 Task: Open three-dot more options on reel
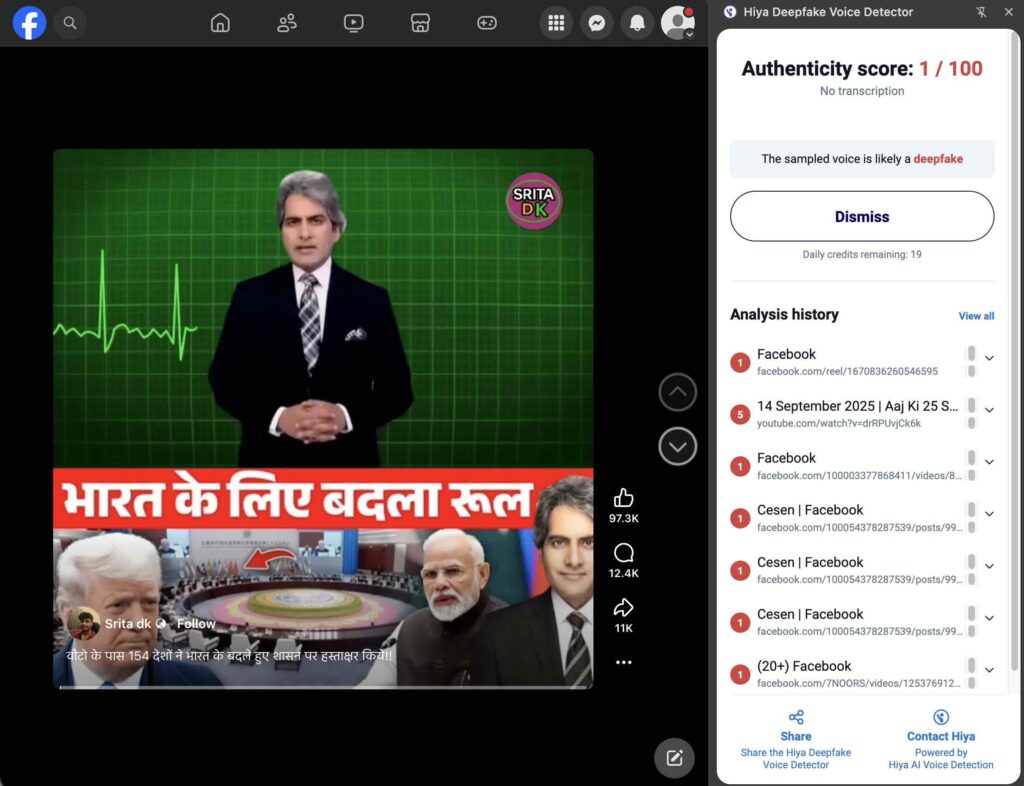pyautogui.click(x=624, y=662)
